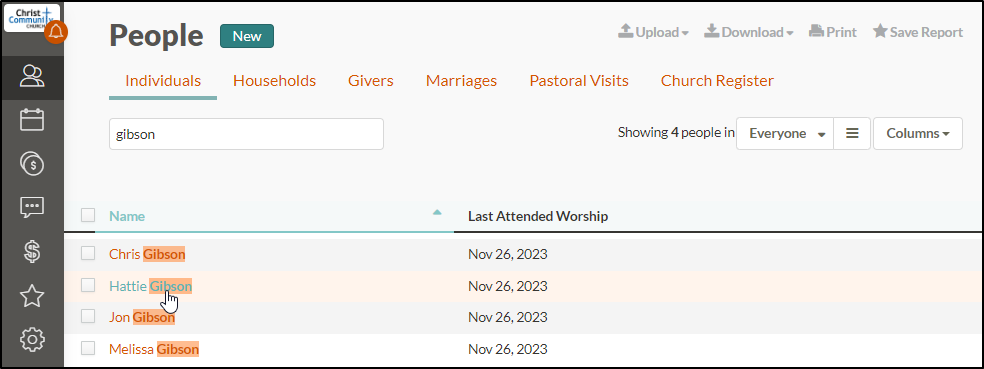Image resolution: width=984 pixels, height=369 pixels.
Task: Switch to the Pastoral Visits tab
Action: tap(579, 81)
